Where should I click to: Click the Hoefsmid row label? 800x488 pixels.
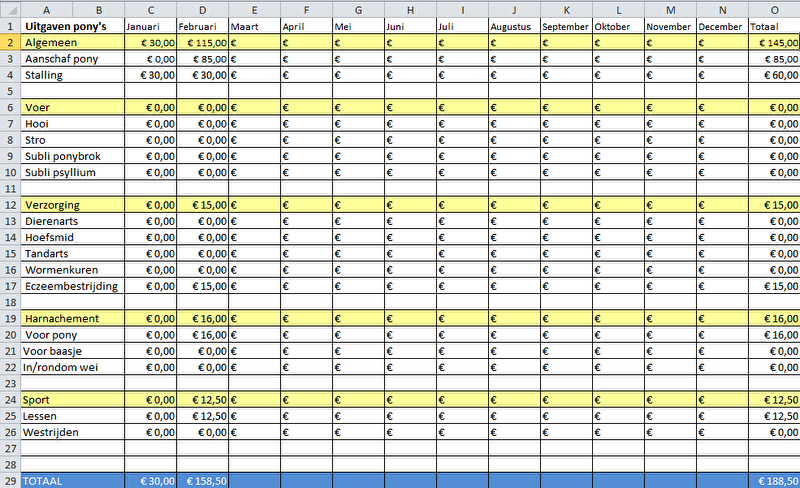49,237
